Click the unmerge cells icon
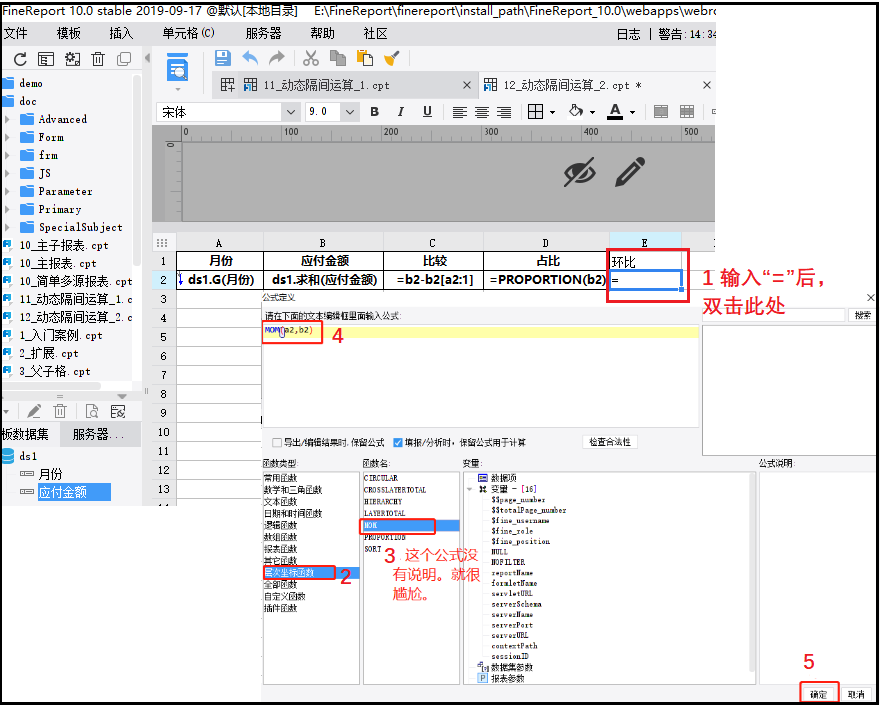Image resolution: width=884 pixels, height=708 pixels. (687, 112)
